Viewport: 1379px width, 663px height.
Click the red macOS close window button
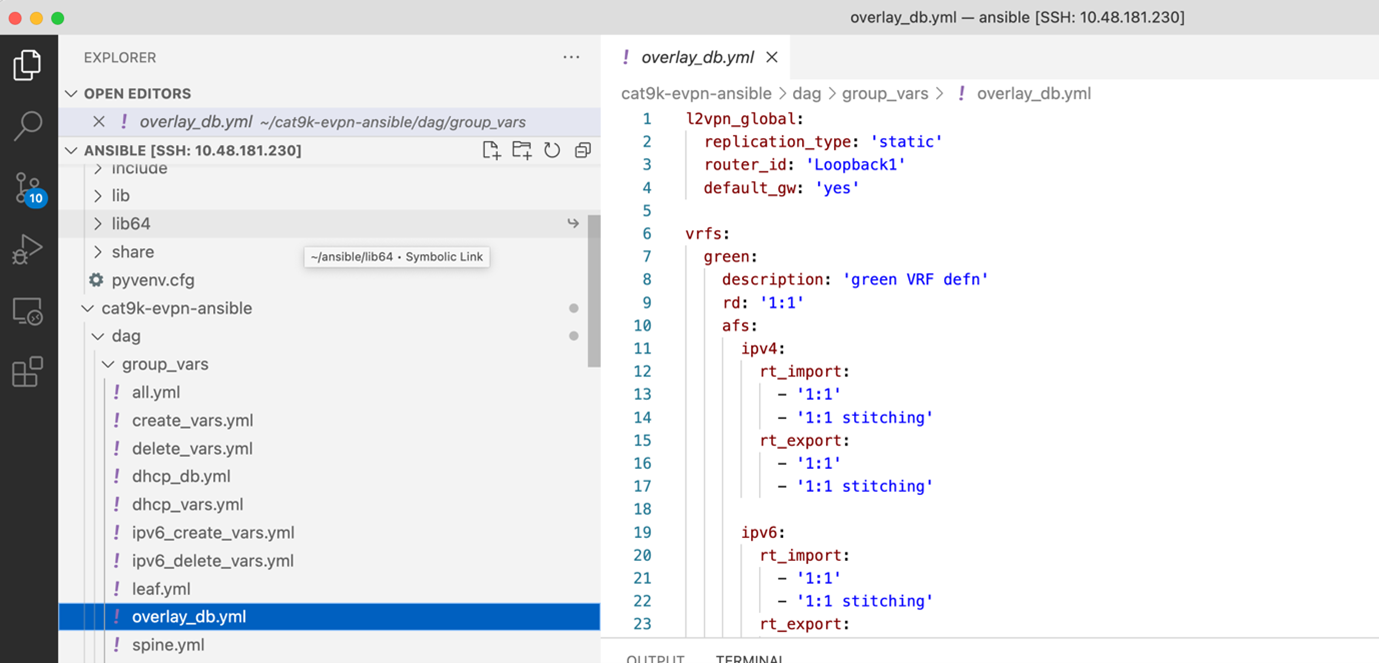point(15,18)
